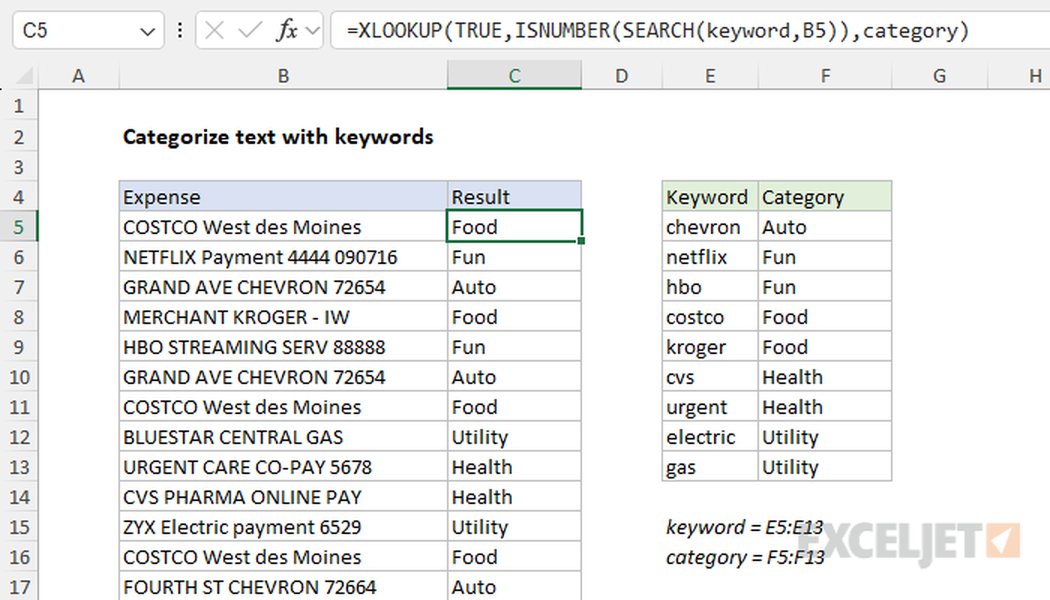Click the Name Box showing C5
Viewport: 1050px width, 600px height.
(x=88, y=30)
